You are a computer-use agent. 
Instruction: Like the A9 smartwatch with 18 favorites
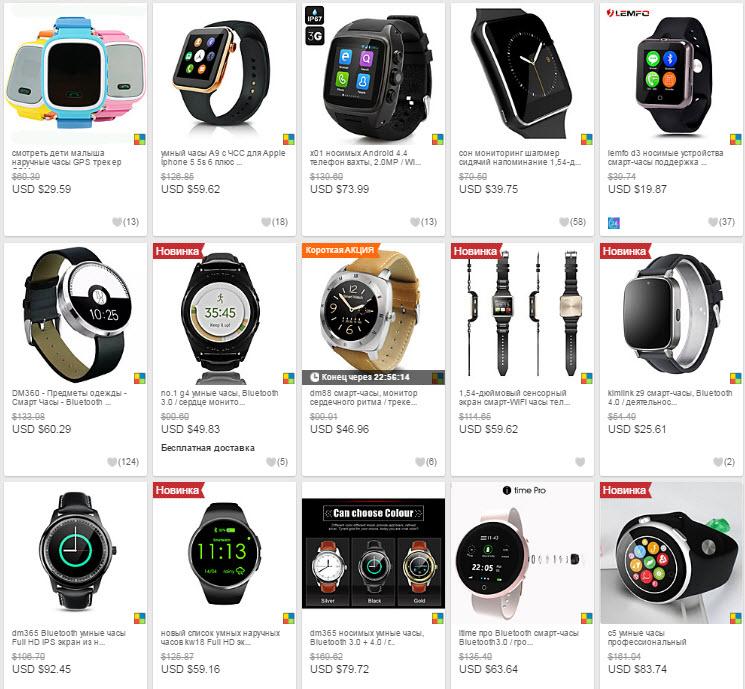pyautogui.click(x=266, y=222)
